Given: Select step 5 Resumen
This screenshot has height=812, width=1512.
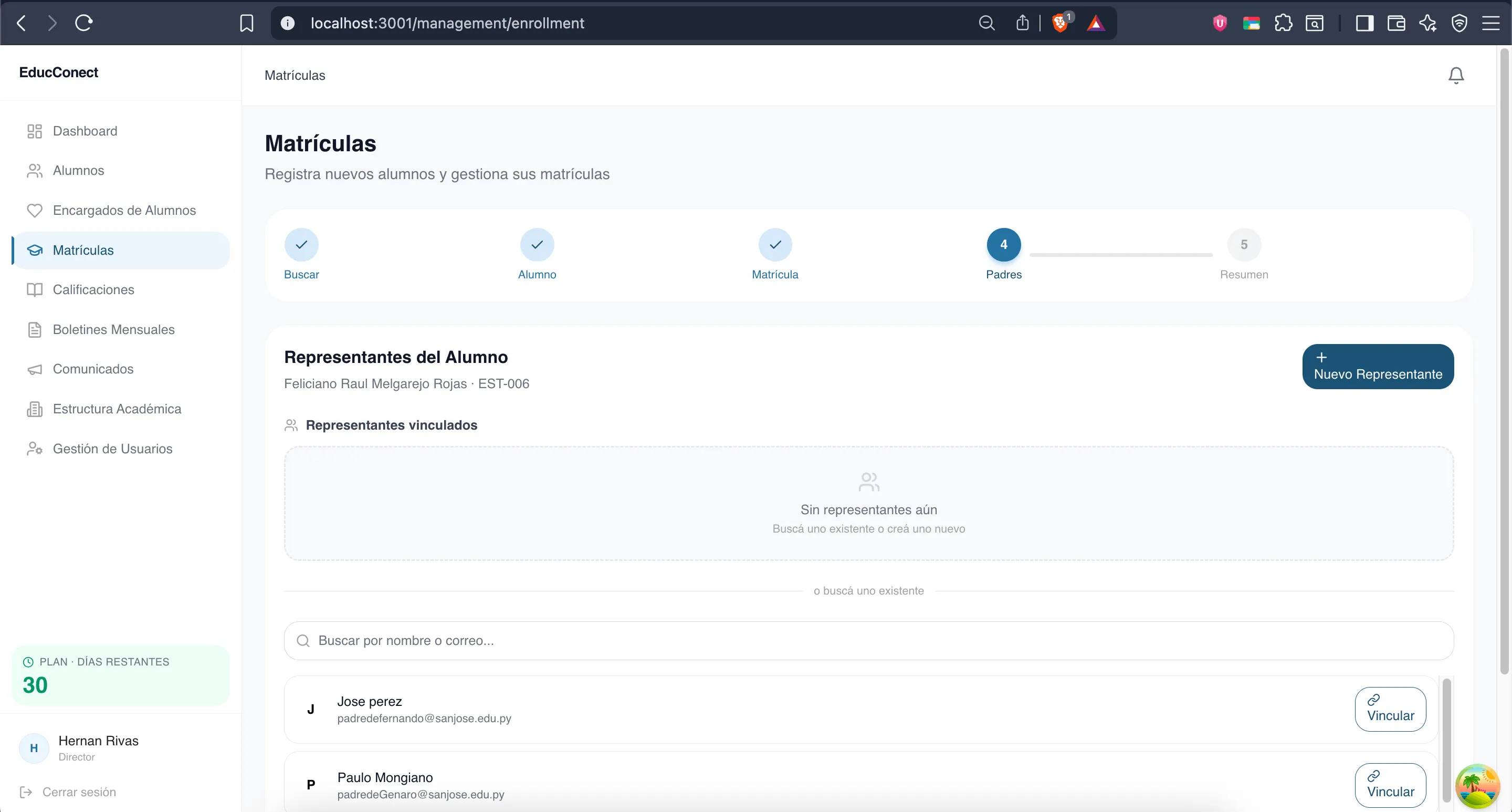Looking at the screenshot, I should click(x=1243, y=245).
